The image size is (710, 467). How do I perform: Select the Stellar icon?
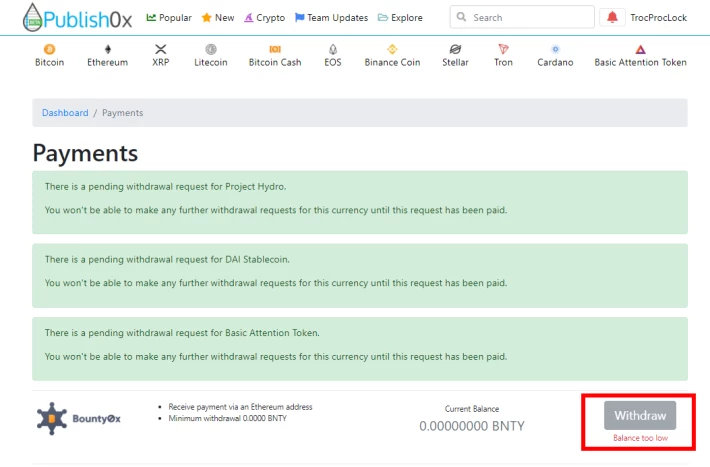tap(456, 49)
